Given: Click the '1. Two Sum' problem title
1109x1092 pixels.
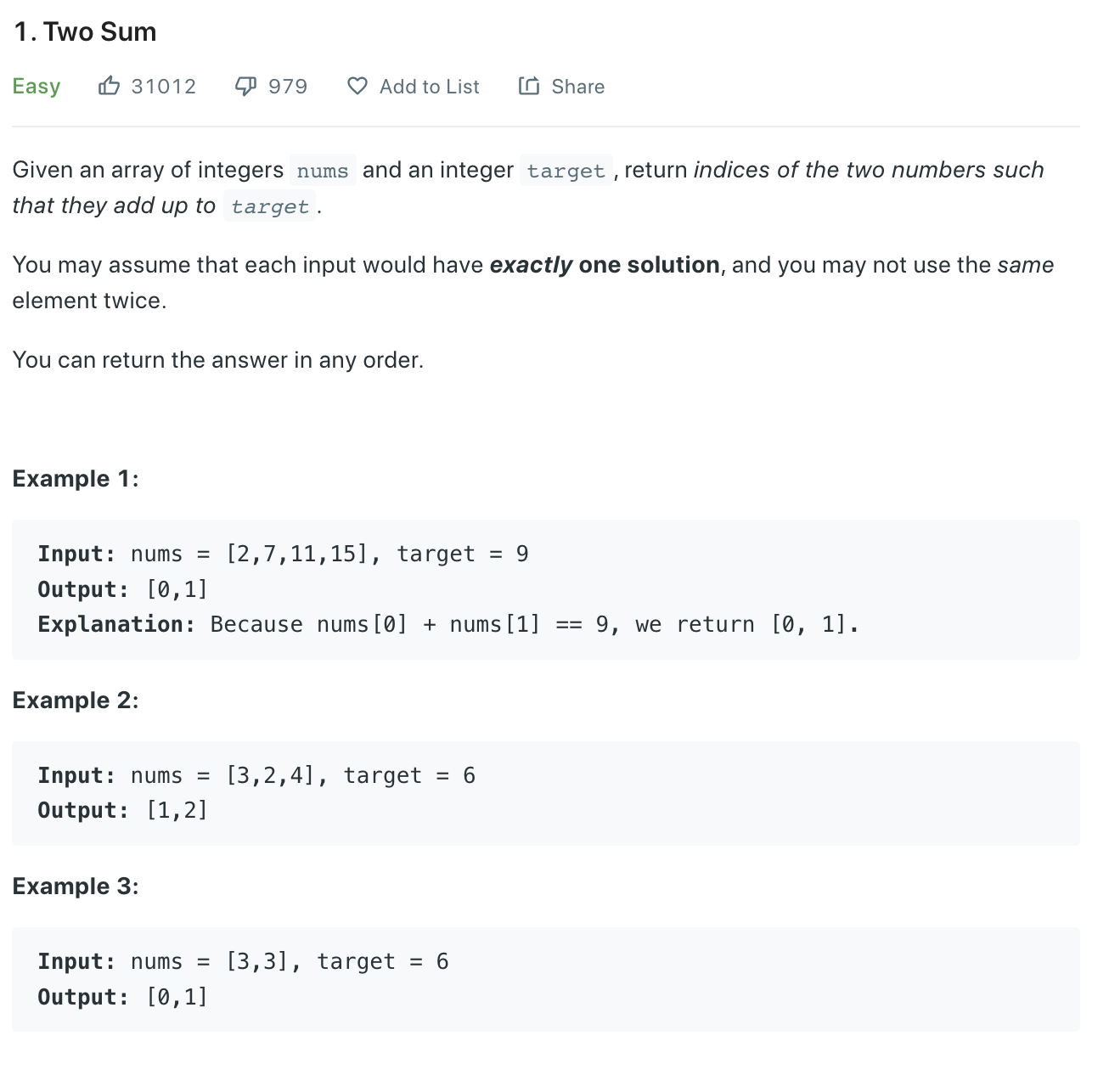Looking at the screenshot, I should point(86,32).
